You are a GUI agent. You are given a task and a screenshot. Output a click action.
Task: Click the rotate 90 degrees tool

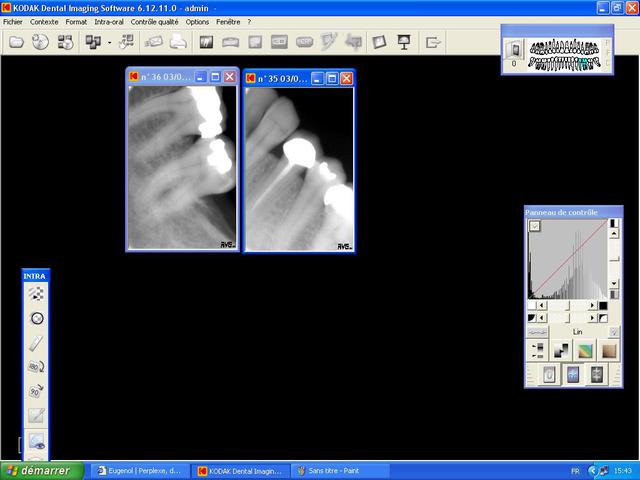36,391
